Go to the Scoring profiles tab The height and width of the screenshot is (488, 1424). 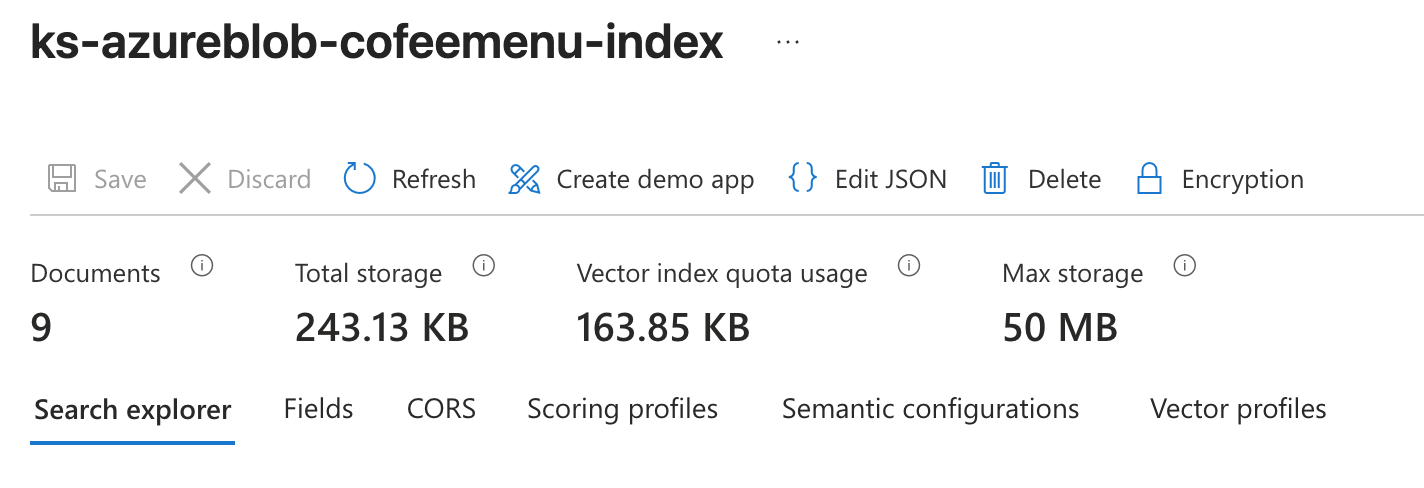coord(622,409)
